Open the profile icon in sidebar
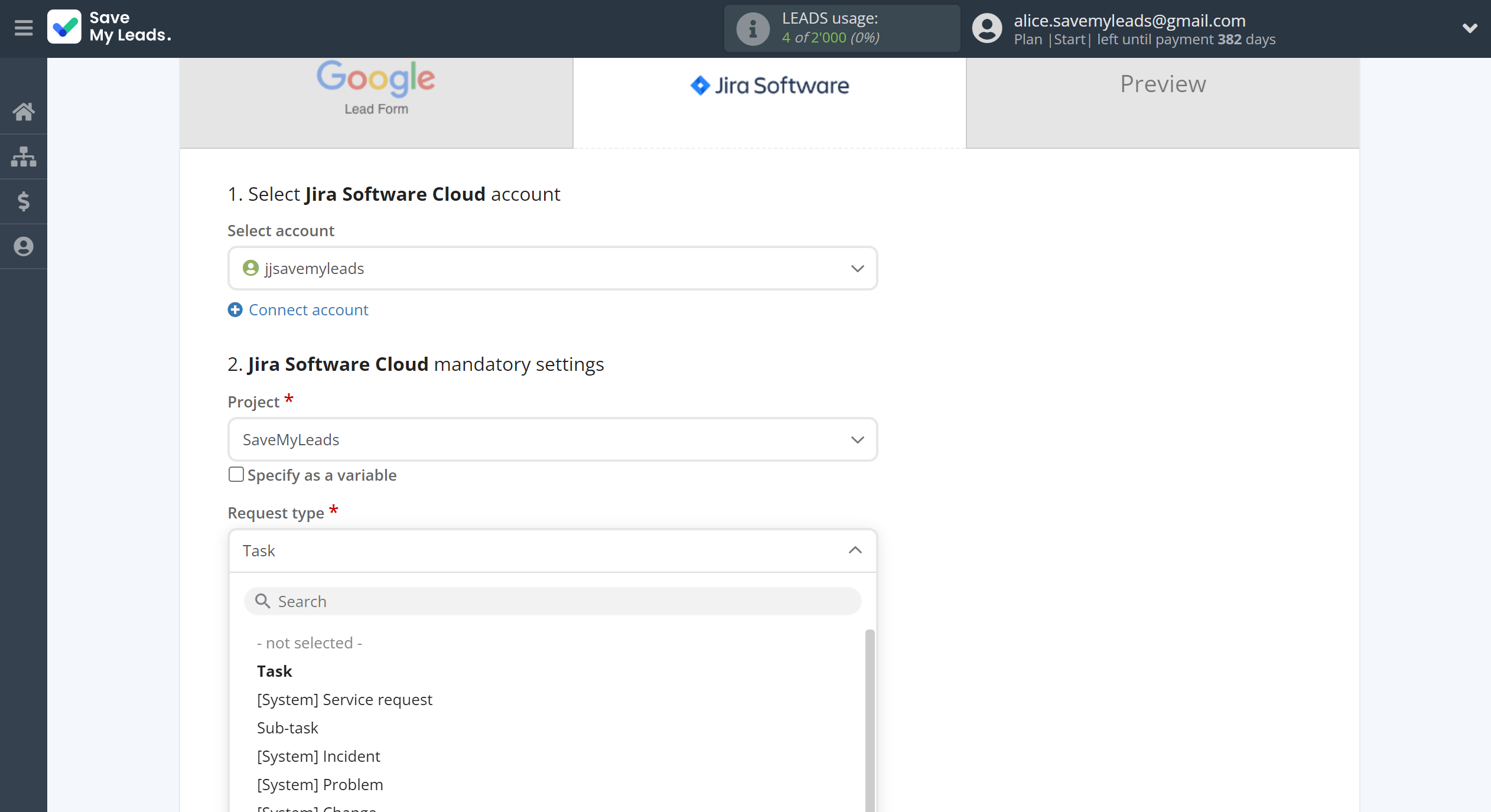 coord(24,246)
